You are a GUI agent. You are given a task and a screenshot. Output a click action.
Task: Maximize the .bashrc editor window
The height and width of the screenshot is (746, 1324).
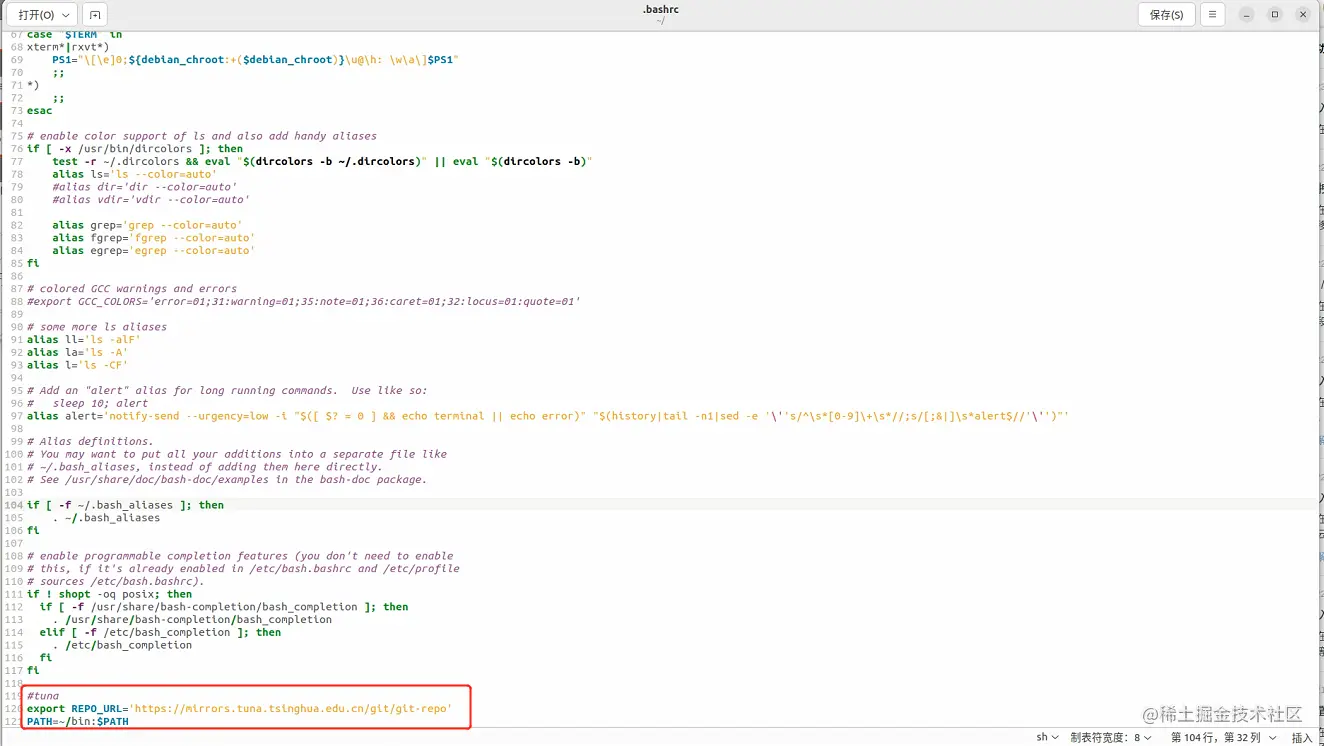(x=1274, y=15)
